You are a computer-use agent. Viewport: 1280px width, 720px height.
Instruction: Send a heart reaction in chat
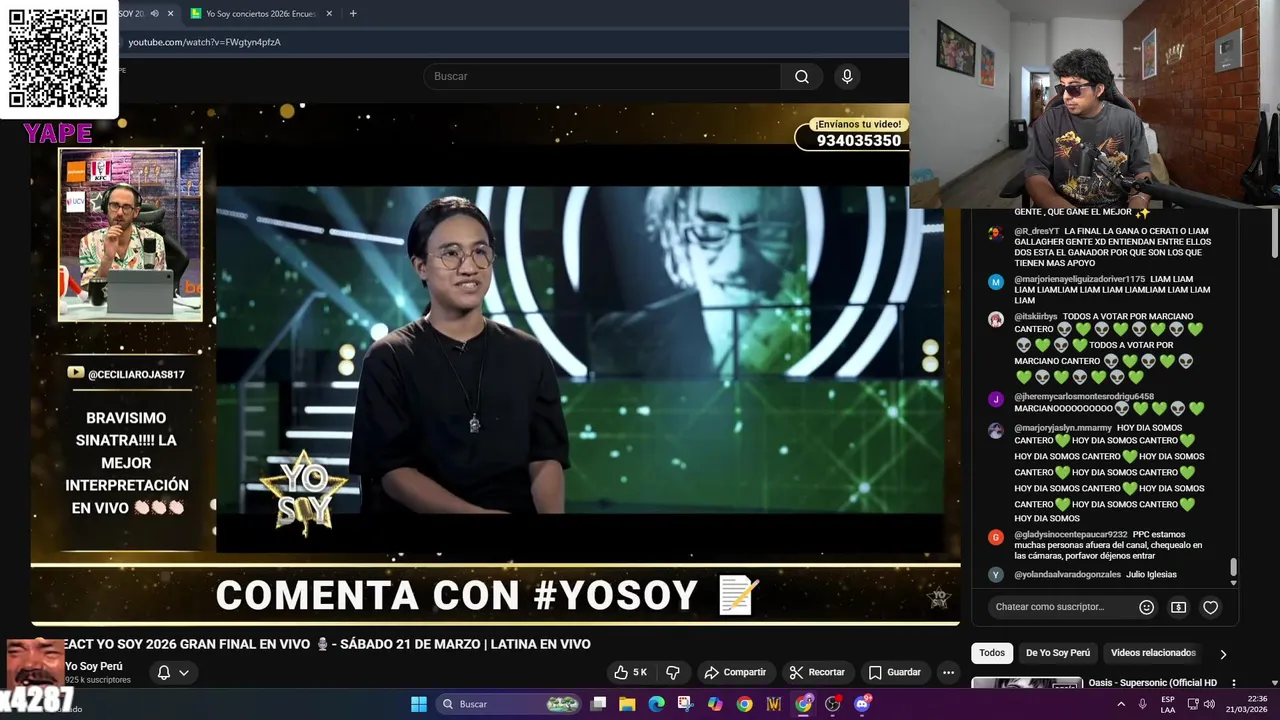point(1211,607)
